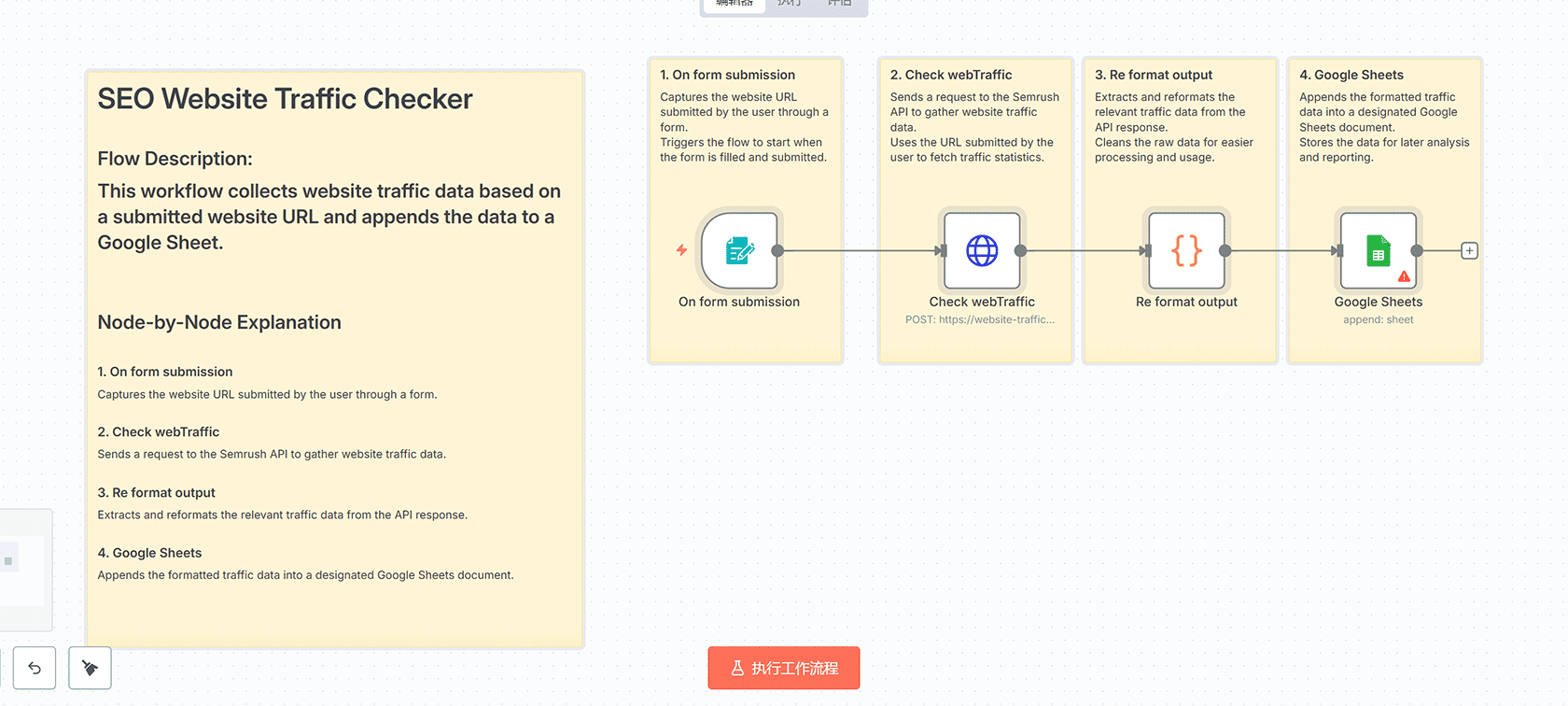Select the '1. On form submission' sticky note heading
Screen dimensions: 1568x706
click(727, 75)
